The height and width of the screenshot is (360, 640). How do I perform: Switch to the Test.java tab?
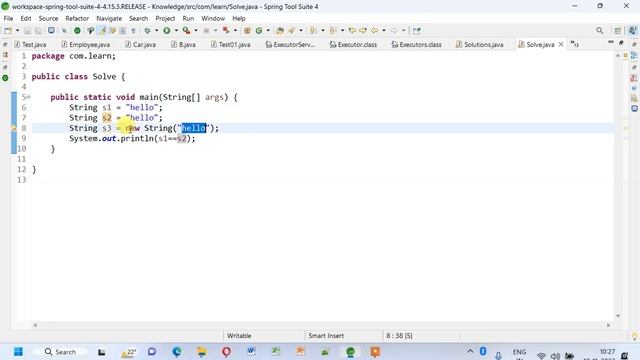tap(31, 44)
